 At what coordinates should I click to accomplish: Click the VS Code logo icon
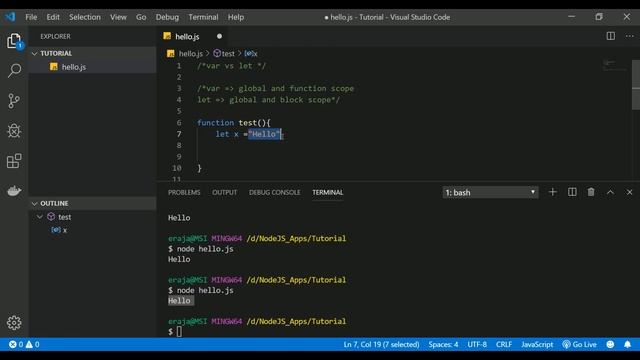[10, 17]
